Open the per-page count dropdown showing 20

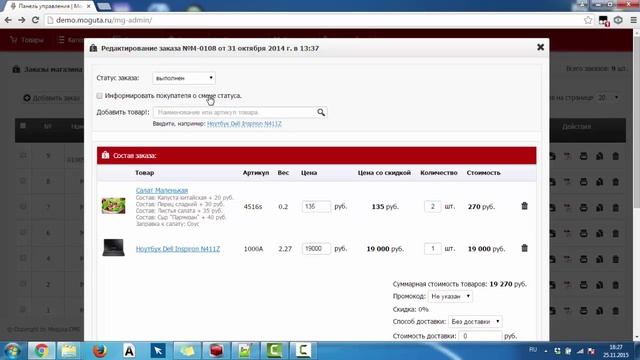tap(608, 98)
